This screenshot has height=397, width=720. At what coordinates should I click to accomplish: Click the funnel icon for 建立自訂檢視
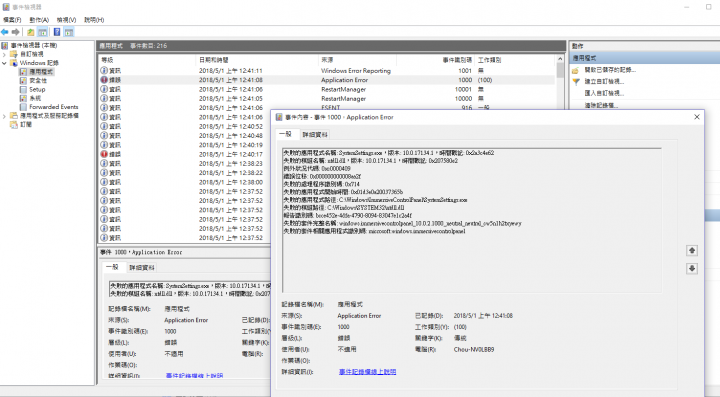576,82
